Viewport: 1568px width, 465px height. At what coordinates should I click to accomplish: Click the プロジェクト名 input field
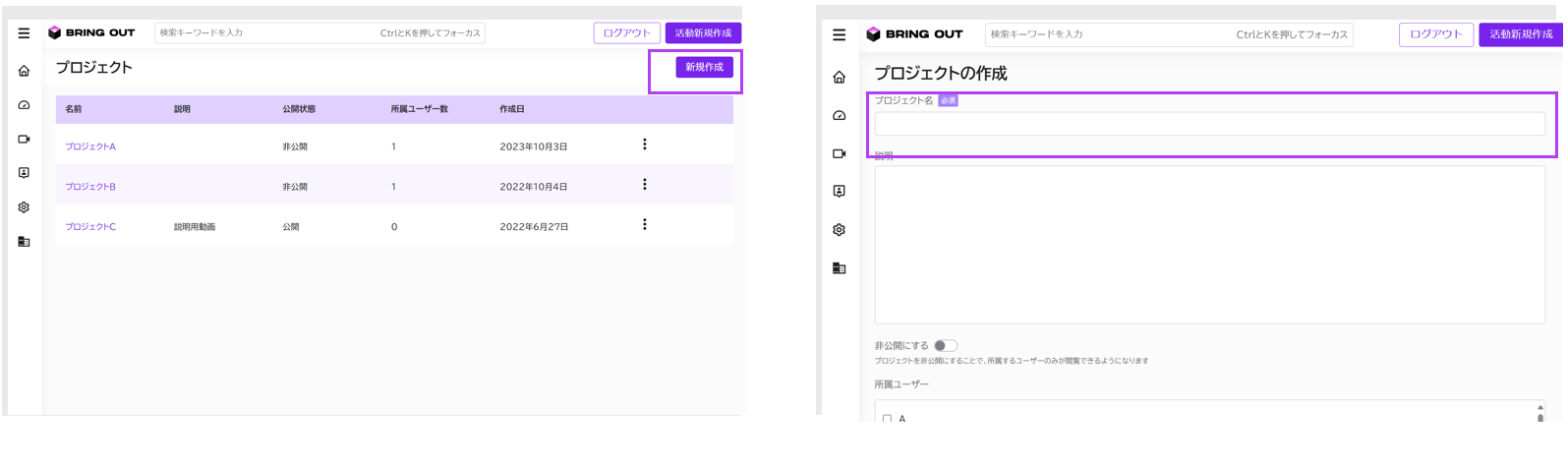tap(1209, 124)
